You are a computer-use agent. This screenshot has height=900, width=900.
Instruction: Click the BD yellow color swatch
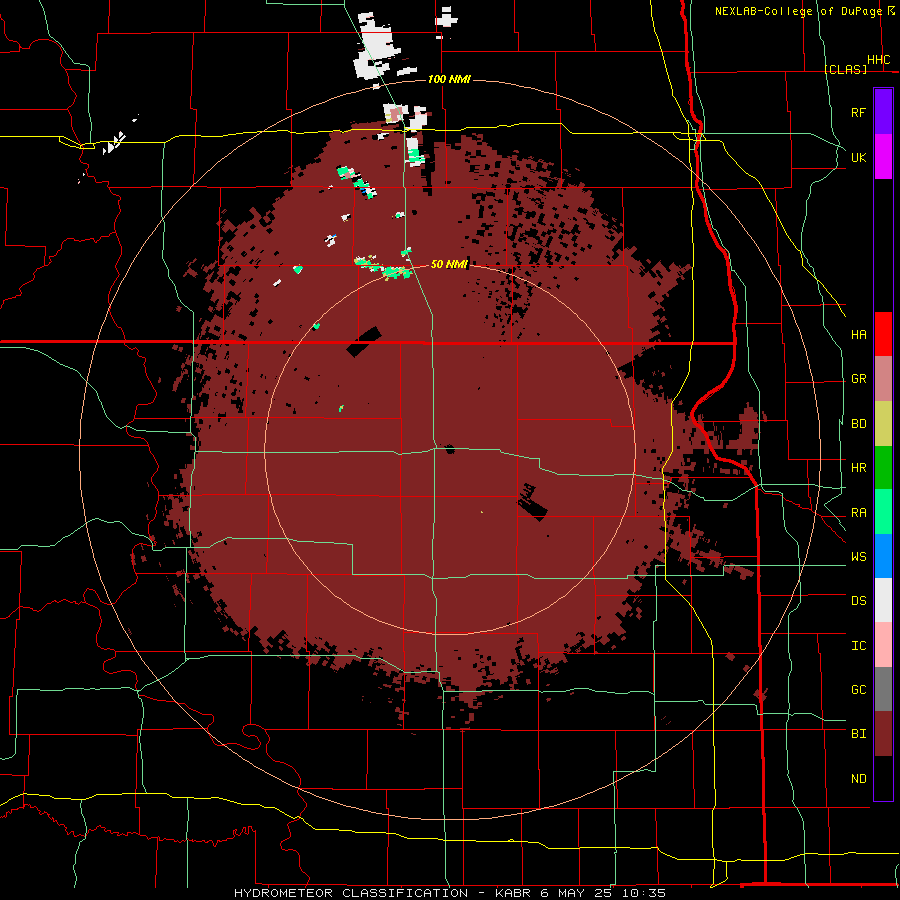pos(883,424)
